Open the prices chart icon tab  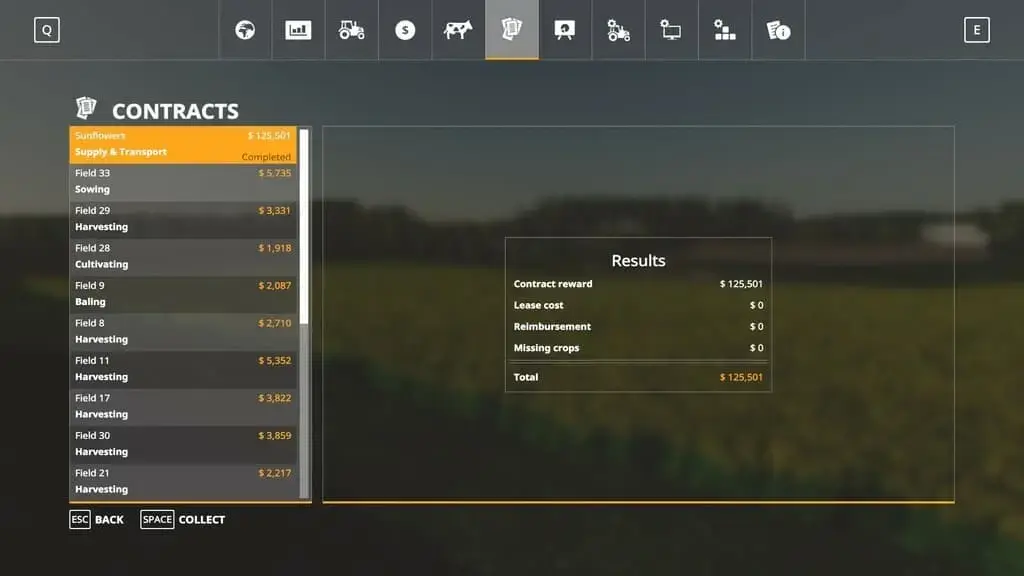(298, 30)
